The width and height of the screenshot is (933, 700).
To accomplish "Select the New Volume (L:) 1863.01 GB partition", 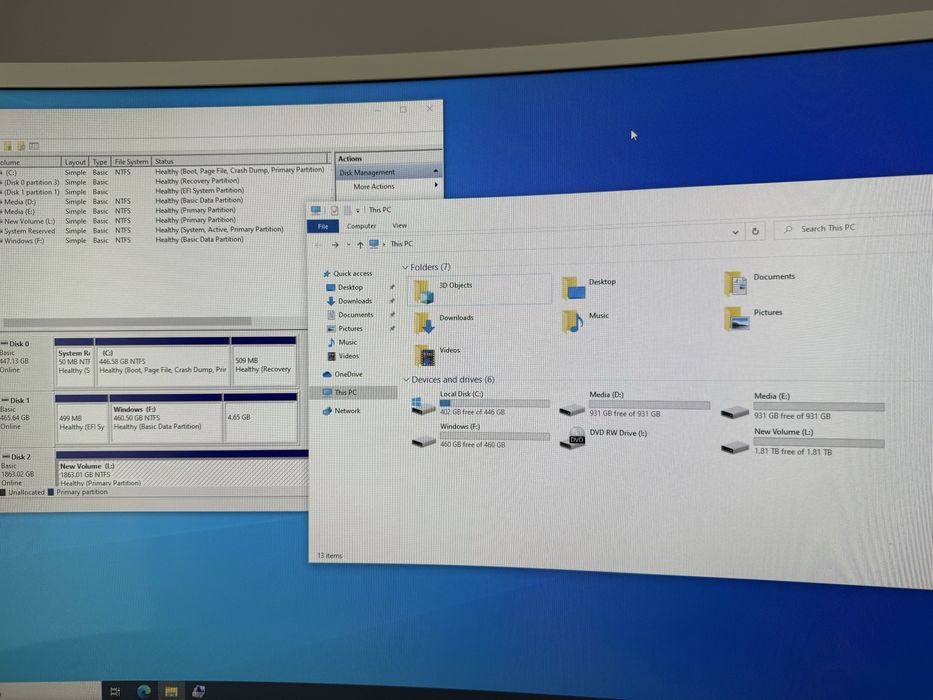I will point(183,470).
